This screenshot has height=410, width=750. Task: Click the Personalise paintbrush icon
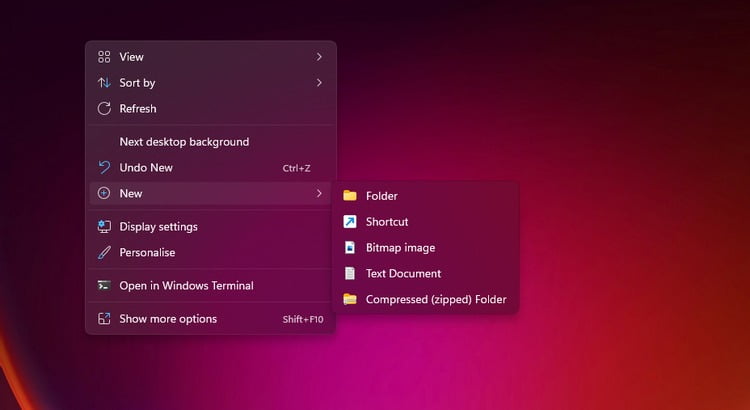pos(104,252)
